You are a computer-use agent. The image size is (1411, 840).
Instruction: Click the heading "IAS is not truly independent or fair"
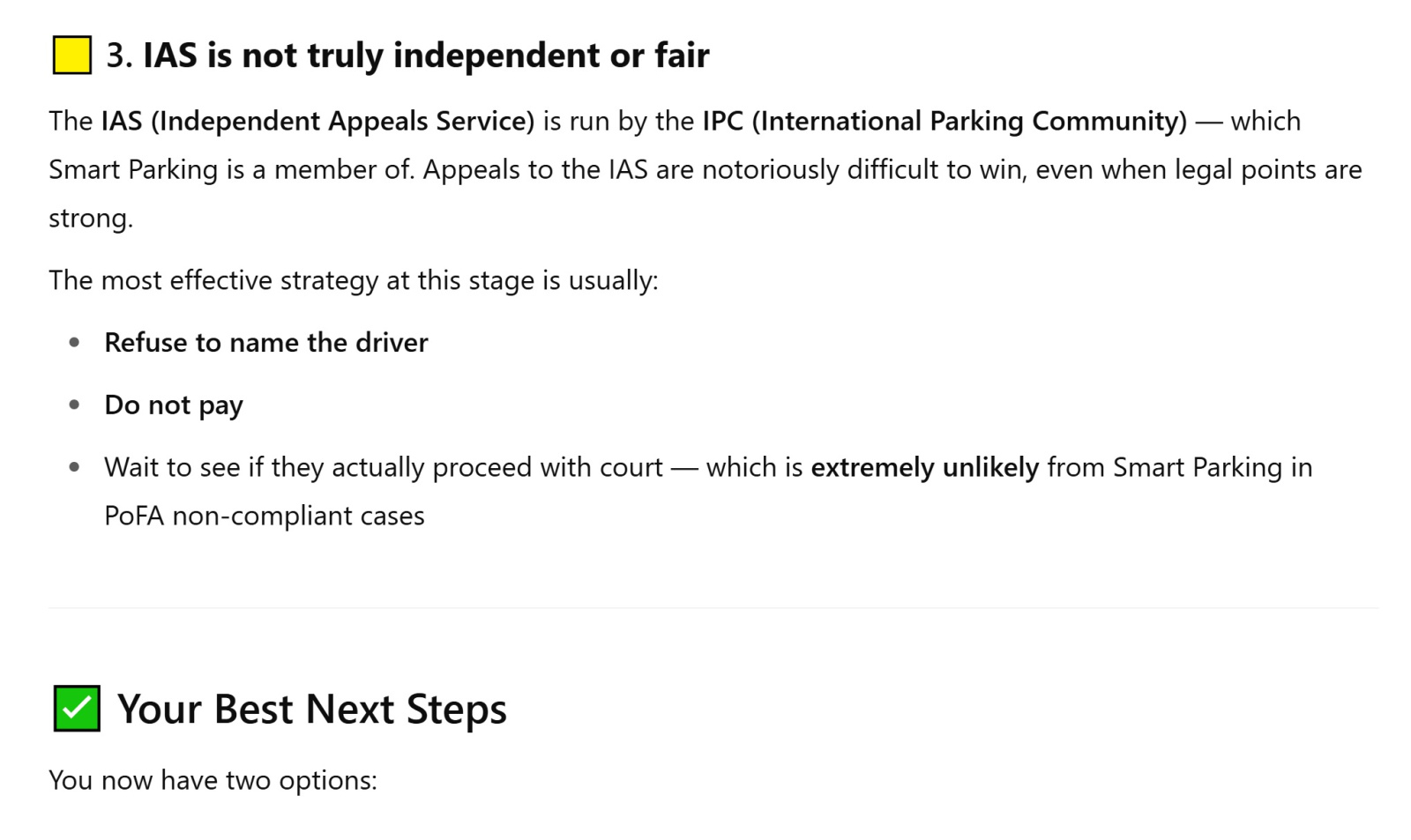pos(426,56)
